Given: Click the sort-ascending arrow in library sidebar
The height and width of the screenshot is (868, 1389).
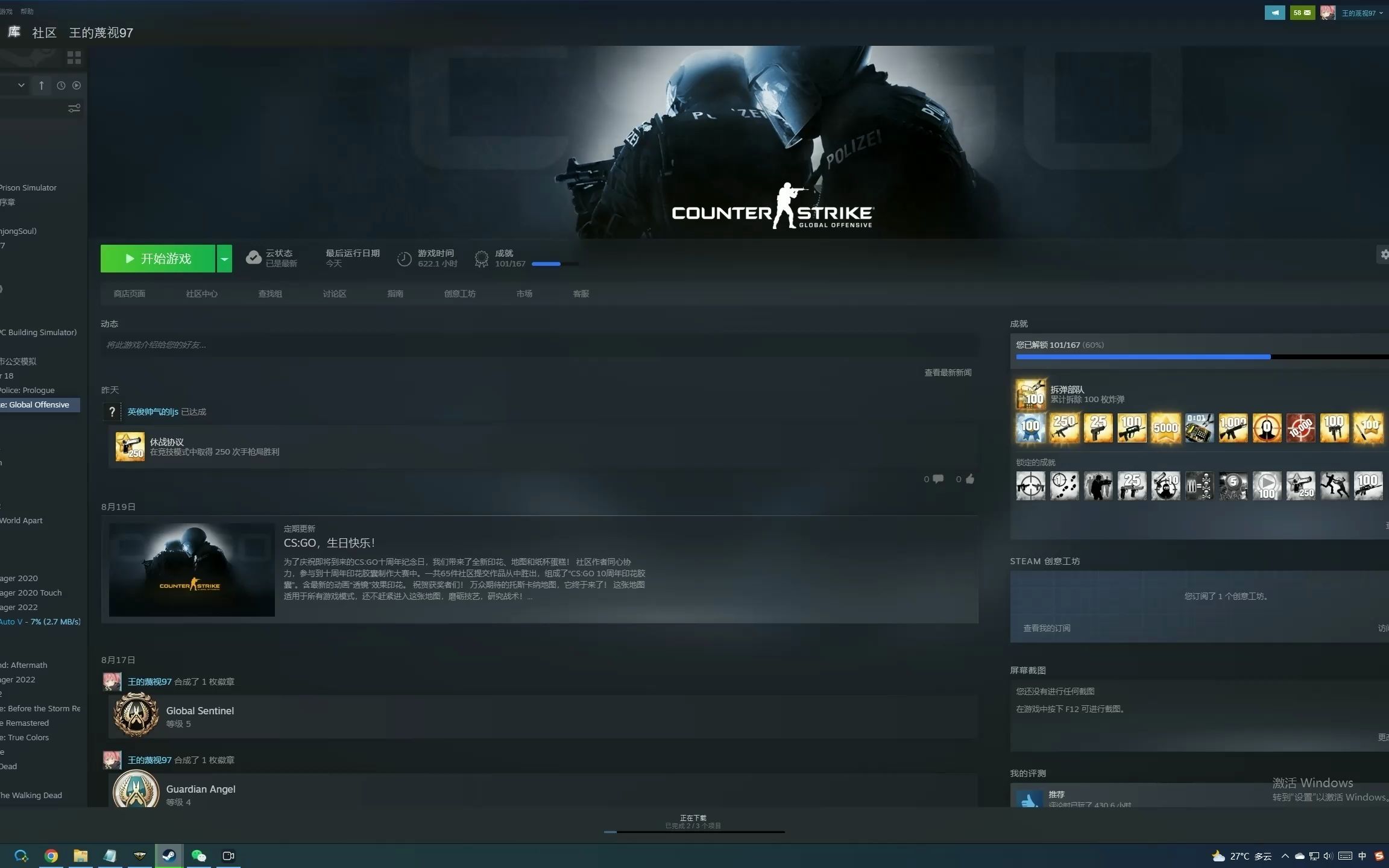Looking at the screenshot, I should [42, 86].
